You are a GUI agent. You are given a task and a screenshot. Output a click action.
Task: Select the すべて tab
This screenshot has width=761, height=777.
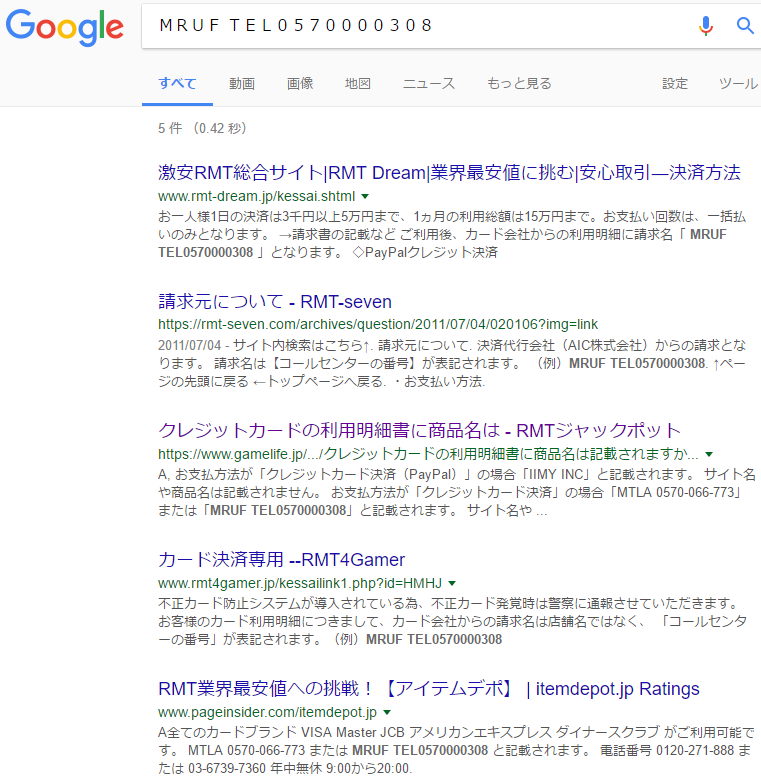177,84
